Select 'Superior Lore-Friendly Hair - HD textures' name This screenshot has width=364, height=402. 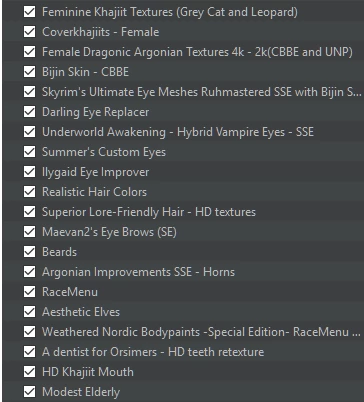click(149, 212)
